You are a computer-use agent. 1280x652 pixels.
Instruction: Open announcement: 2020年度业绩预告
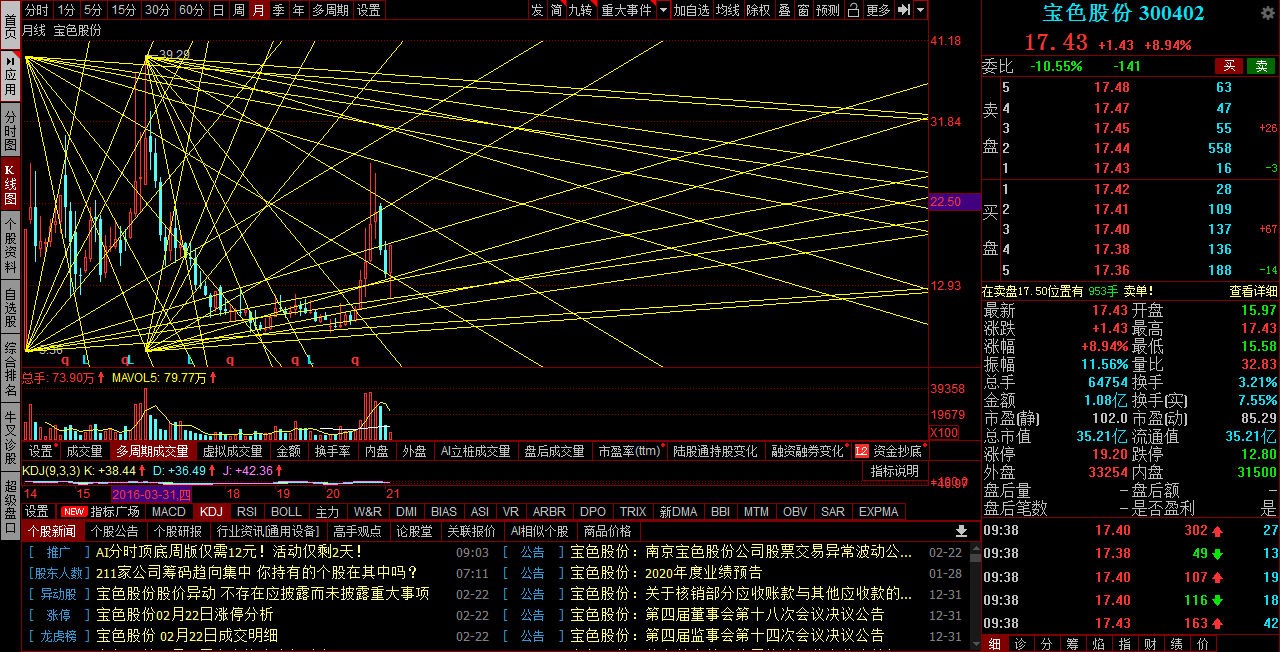704,572
